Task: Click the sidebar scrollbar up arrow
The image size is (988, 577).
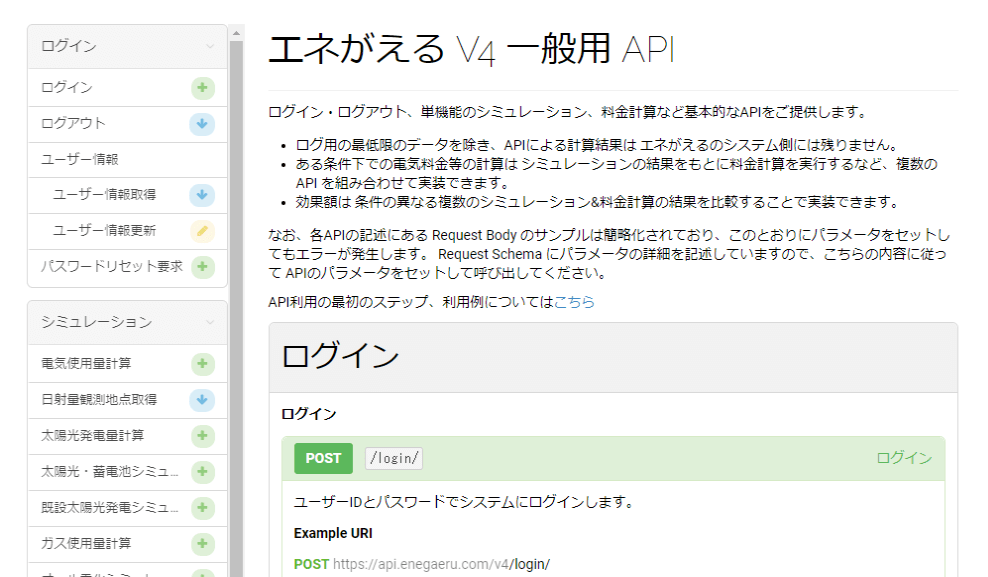Action: (x=236, y=33)
